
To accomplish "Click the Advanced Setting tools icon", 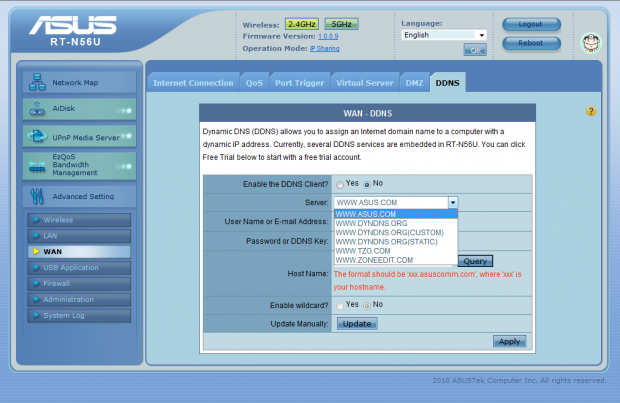I will 37,196.
